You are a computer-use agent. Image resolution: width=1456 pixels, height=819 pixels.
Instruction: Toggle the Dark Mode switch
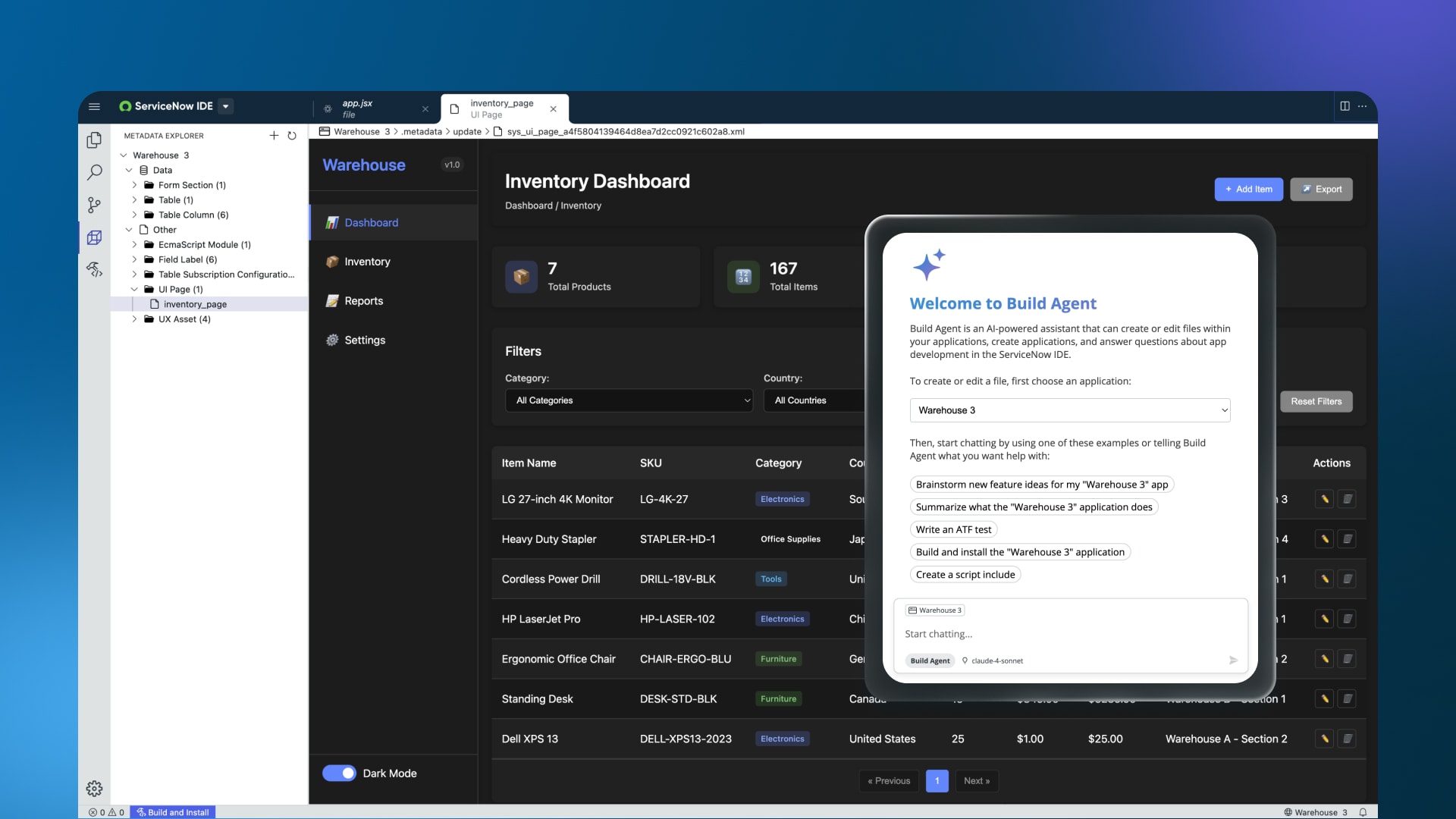point(339,773)
